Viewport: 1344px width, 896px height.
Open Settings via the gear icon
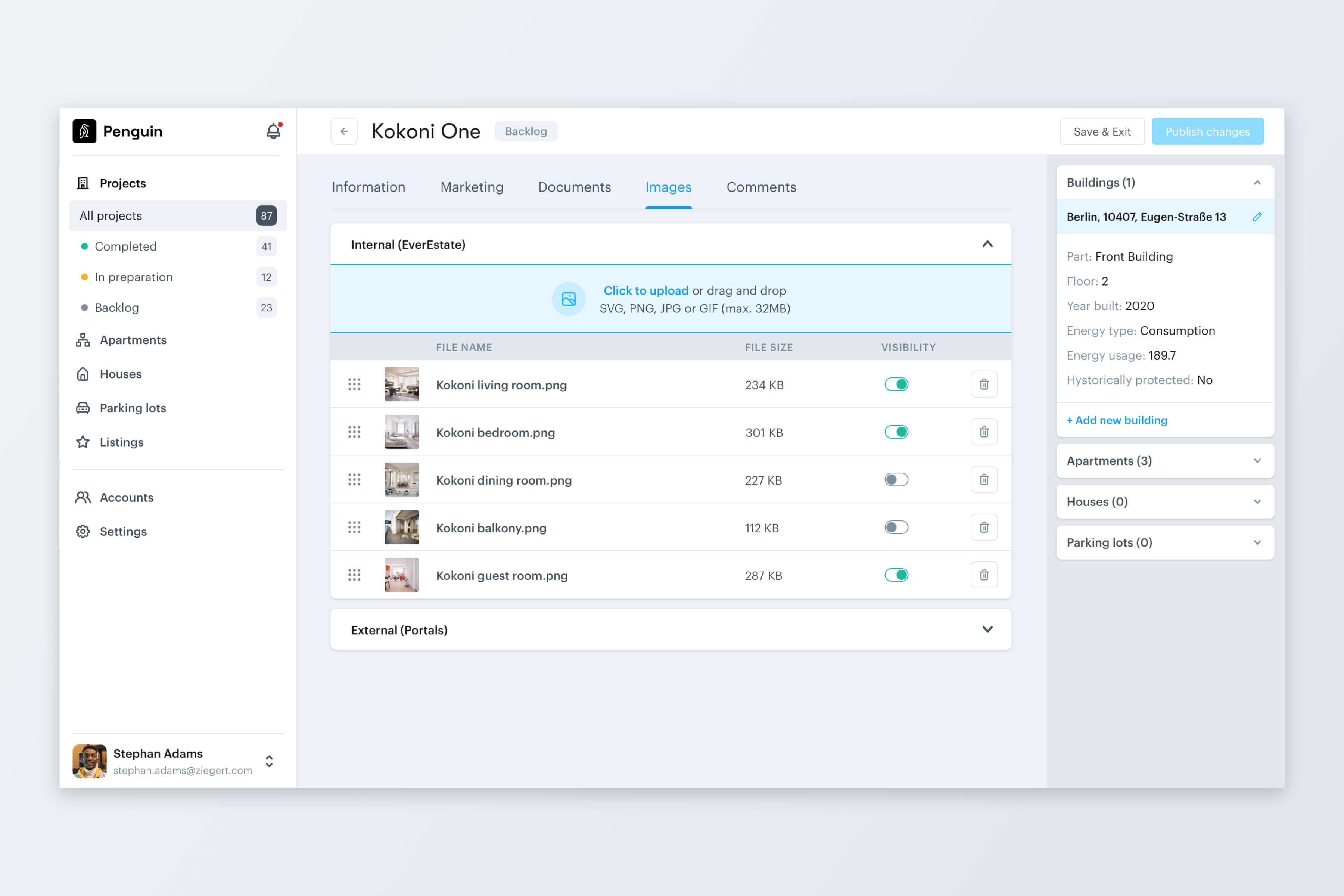[x=82, y=531]
